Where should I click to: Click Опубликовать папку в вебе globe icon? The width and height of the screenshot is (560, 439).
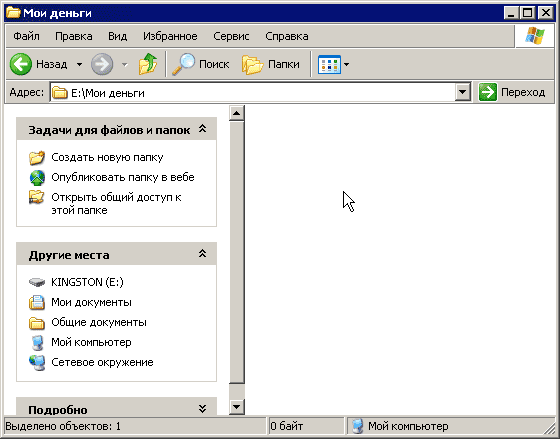(x=37, y=178)
